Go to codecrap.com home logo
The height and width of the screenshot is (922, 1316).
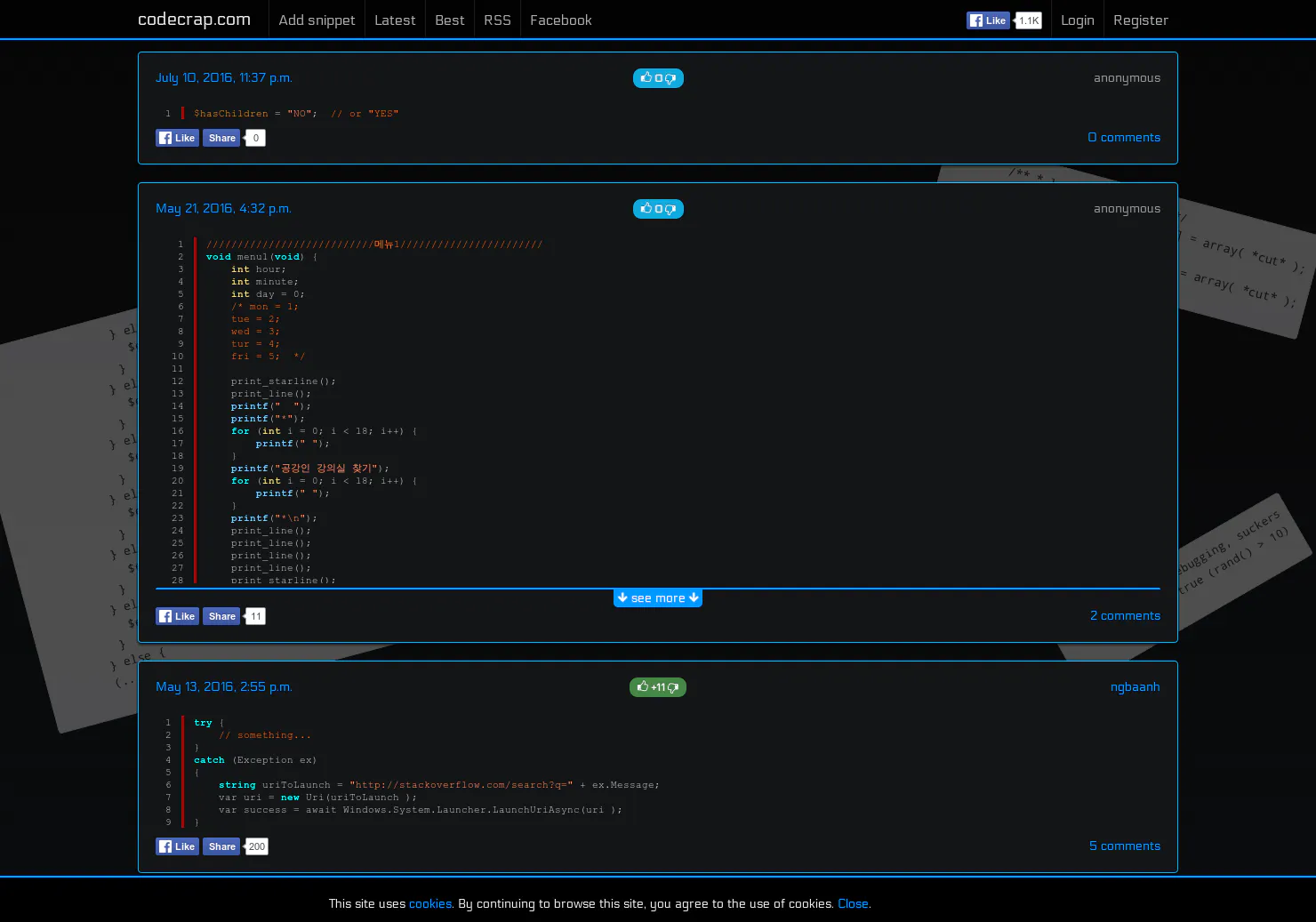coord(194,20)
